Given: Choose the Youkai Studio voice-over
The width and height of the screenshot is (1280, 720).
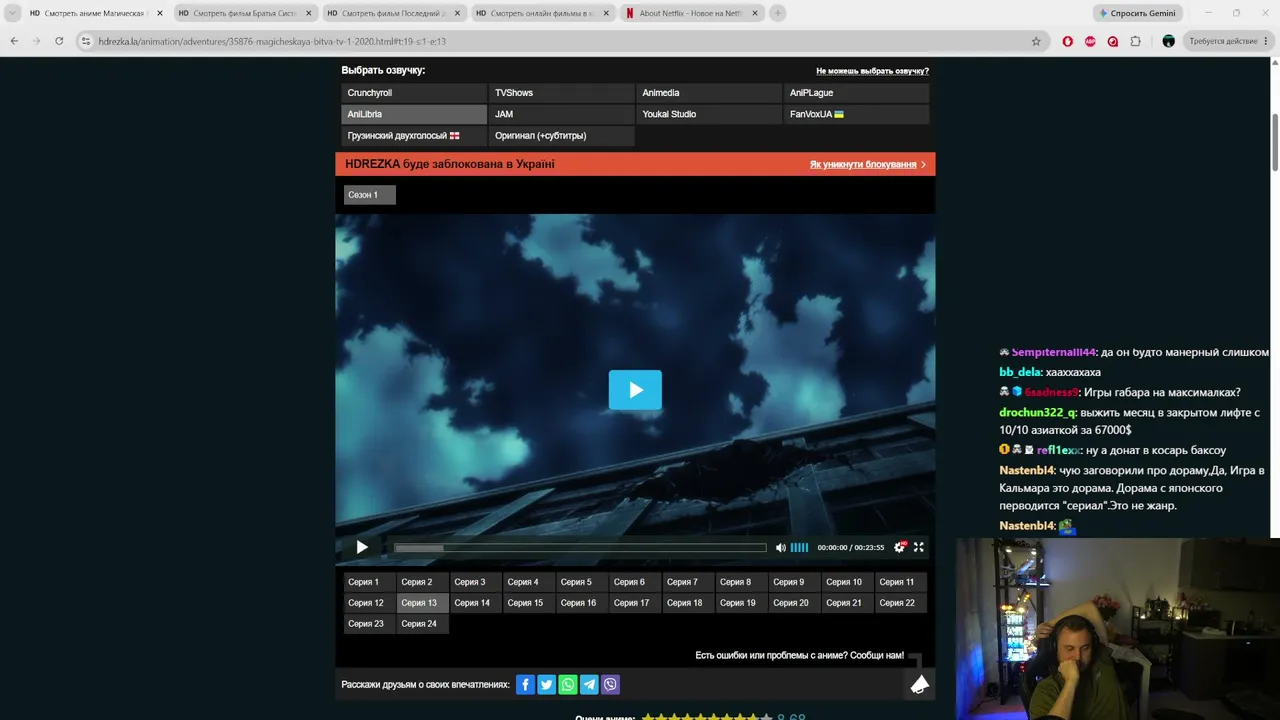Looking at the screenshot, I should (709, 114).
